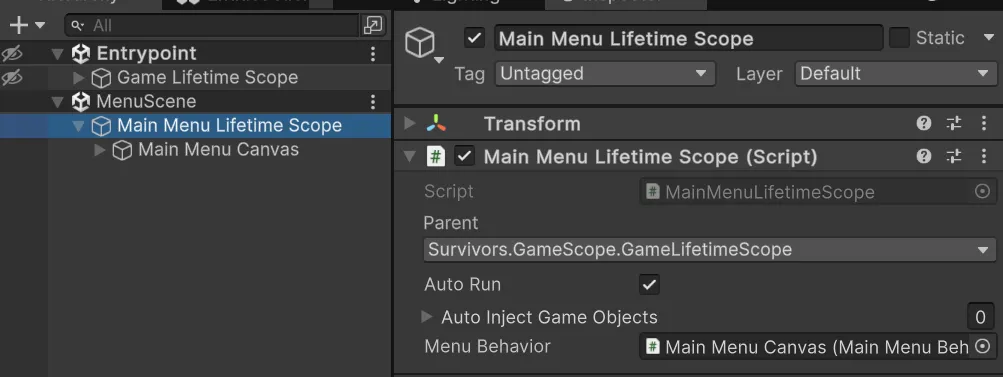Open the Layer dropdown showing Default
This screenshot has height=377, width=1003.
tap(896, 74)
